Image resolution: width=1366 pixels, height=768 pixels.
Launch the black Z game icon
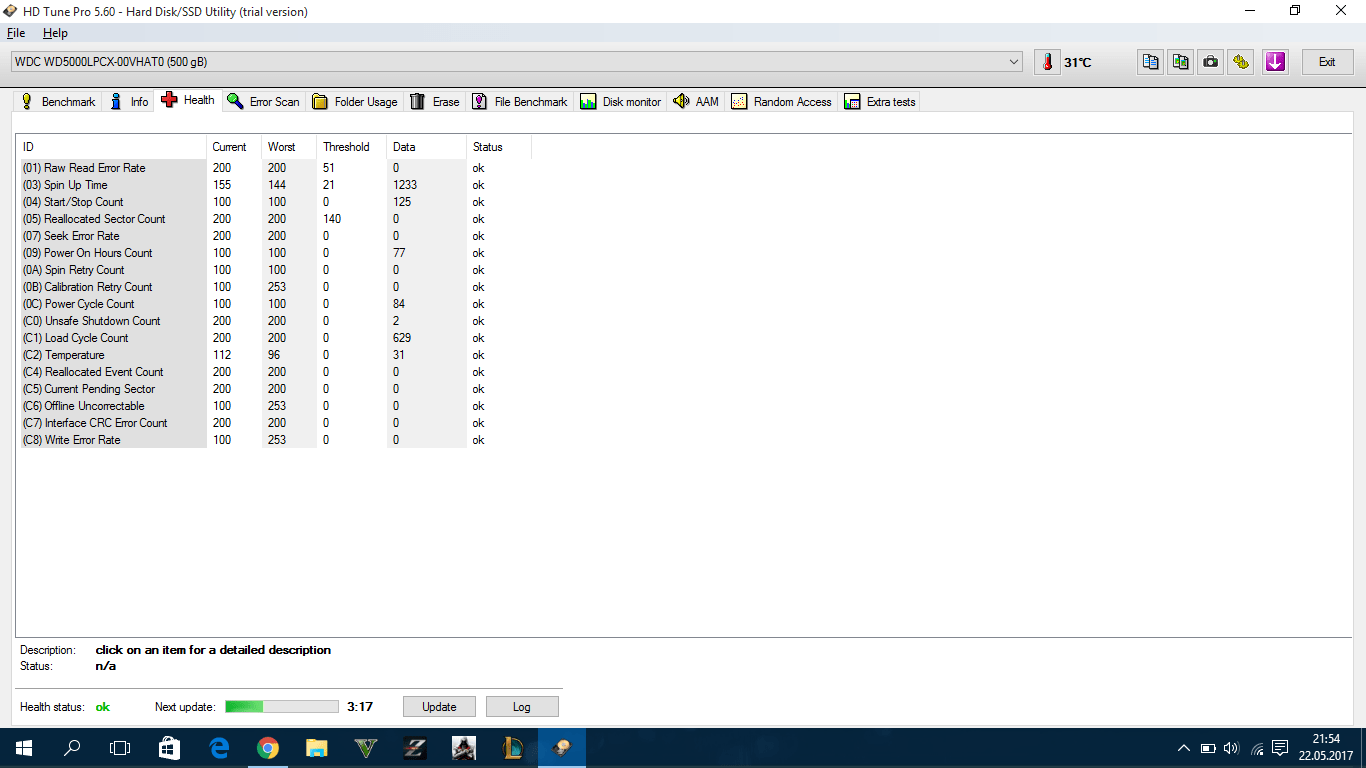[414, 748]
